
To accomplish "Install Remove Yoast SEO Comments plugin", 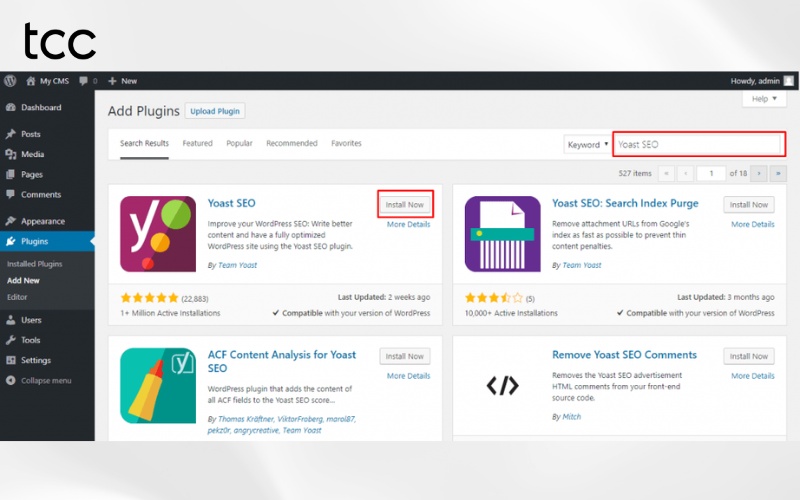I will [x=748, y=356].
